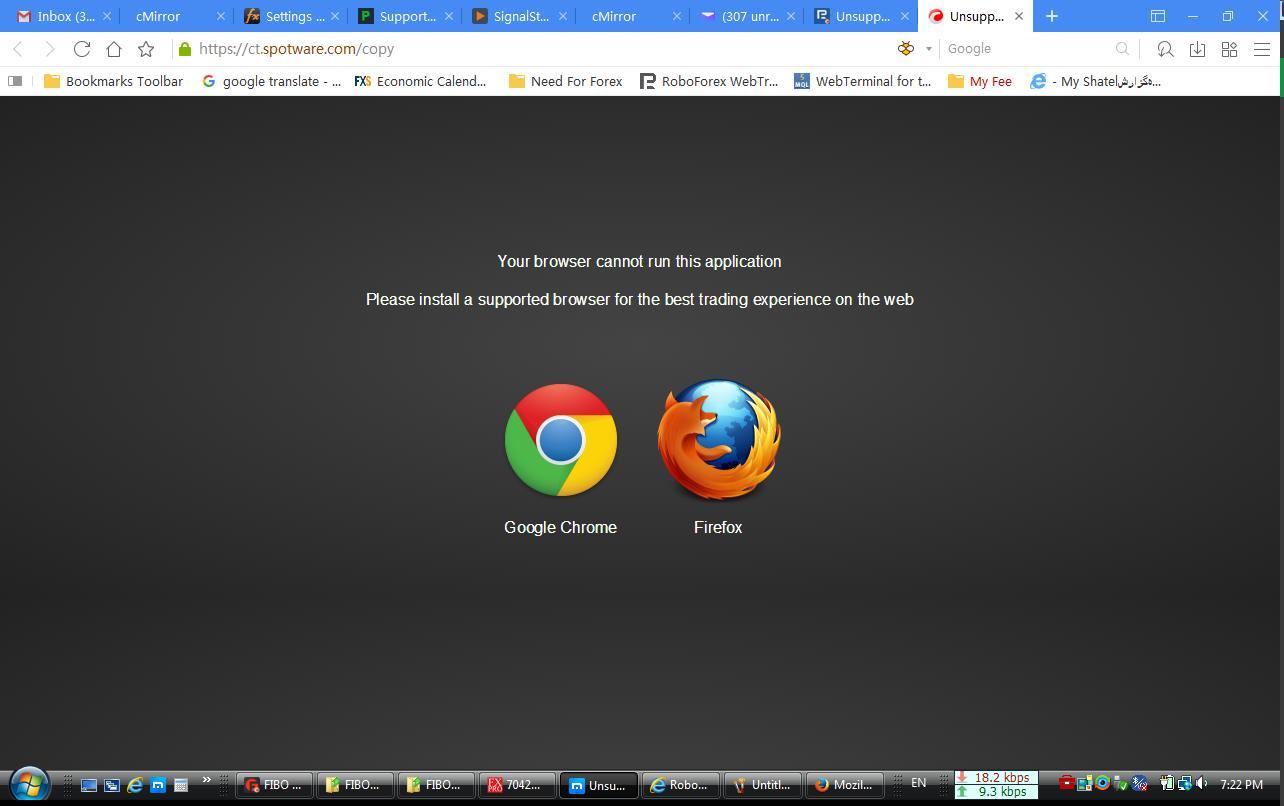Close the SignalStart tab
Screen dimensions: 1284x806
coord(563,16)
